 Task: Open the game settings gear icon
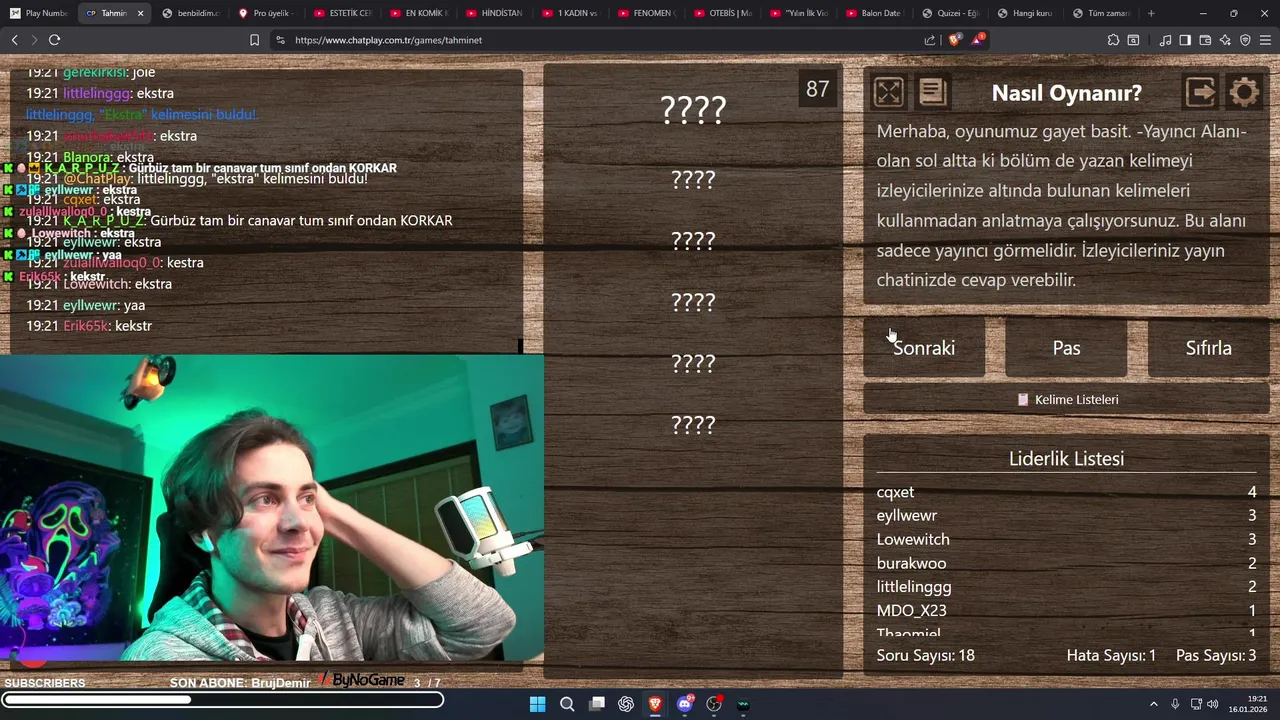pos(1244,92)
